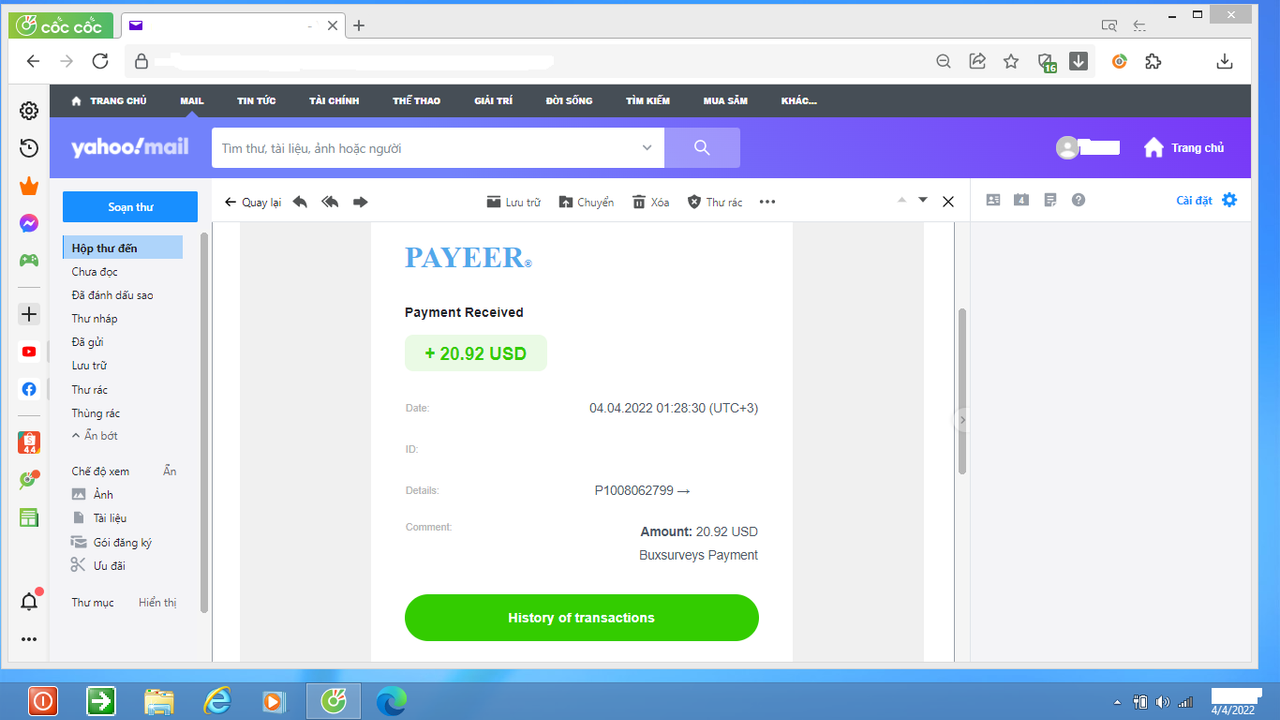This screenshot has height=720, width=1280.
Task: Open help question mark icon
Action: [1078, 200]
